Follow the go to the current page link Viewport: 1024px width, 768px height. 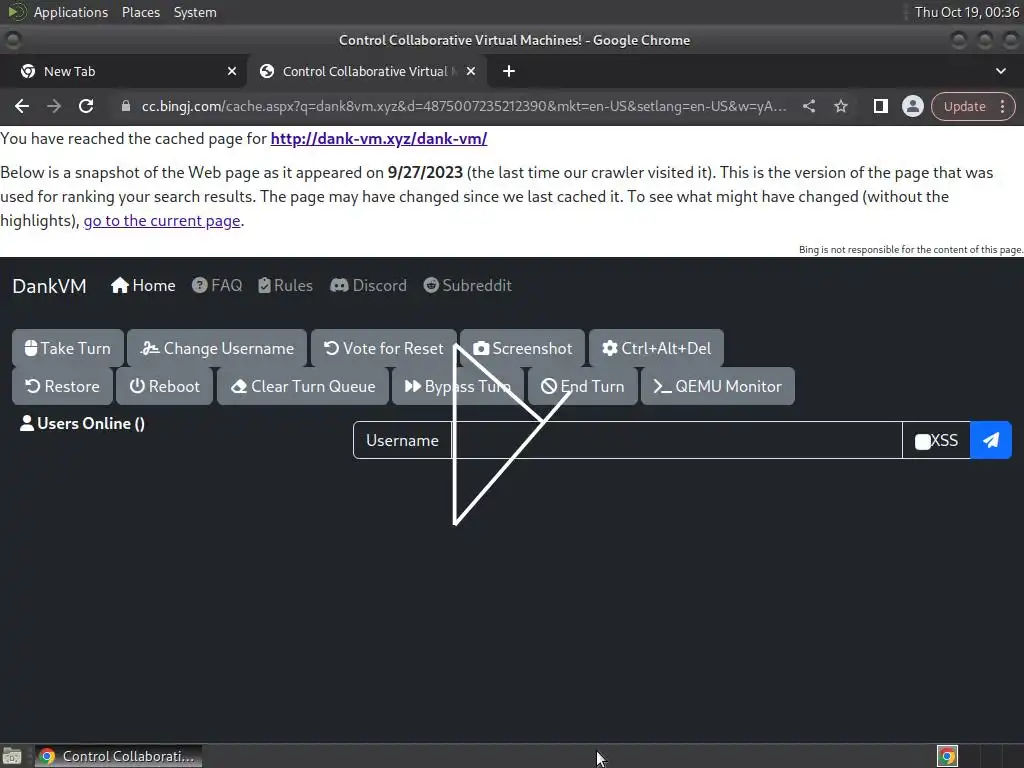(x=162, y=221)
